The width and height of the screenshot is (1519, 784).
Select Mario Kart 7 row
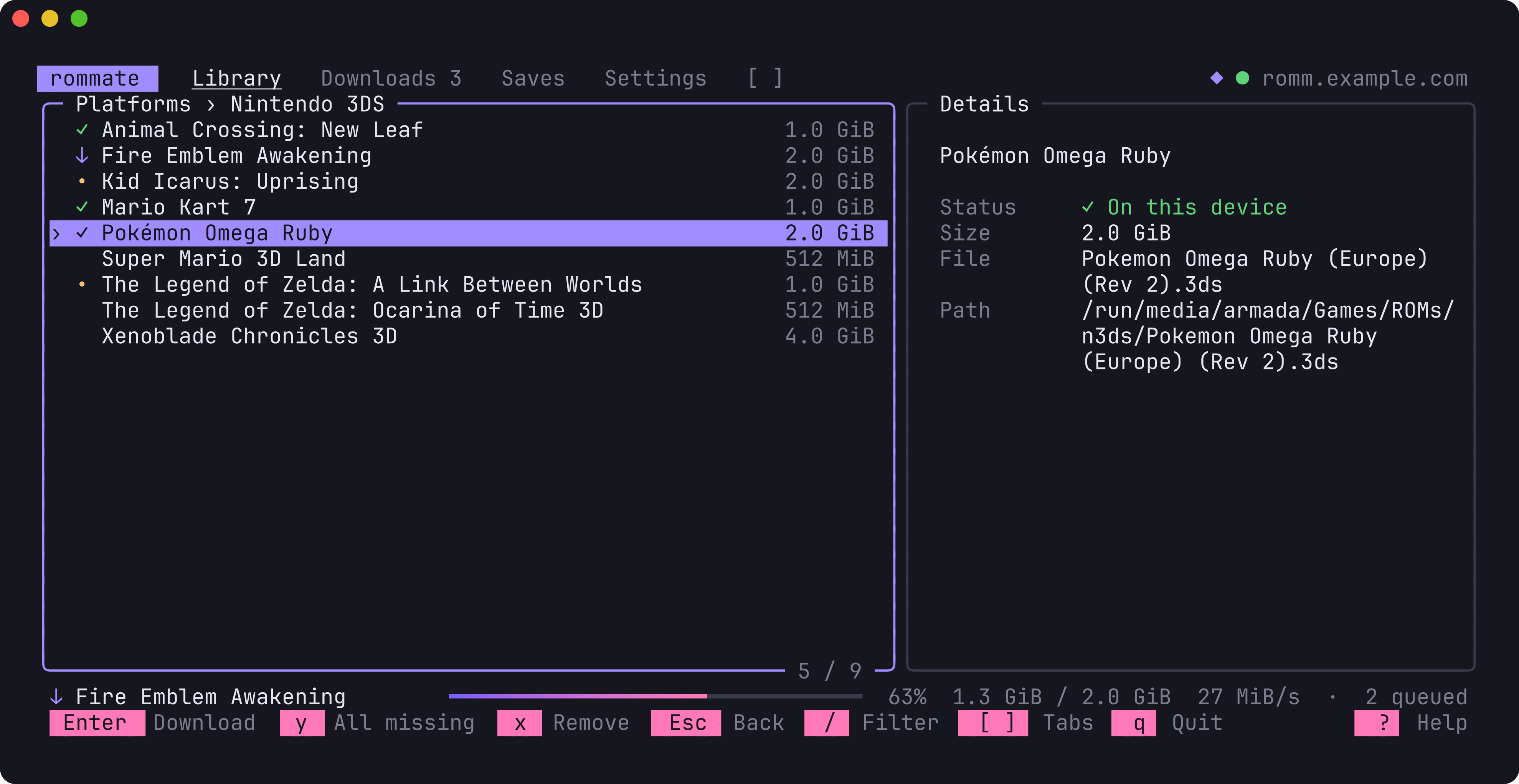[x=468, y=207]
